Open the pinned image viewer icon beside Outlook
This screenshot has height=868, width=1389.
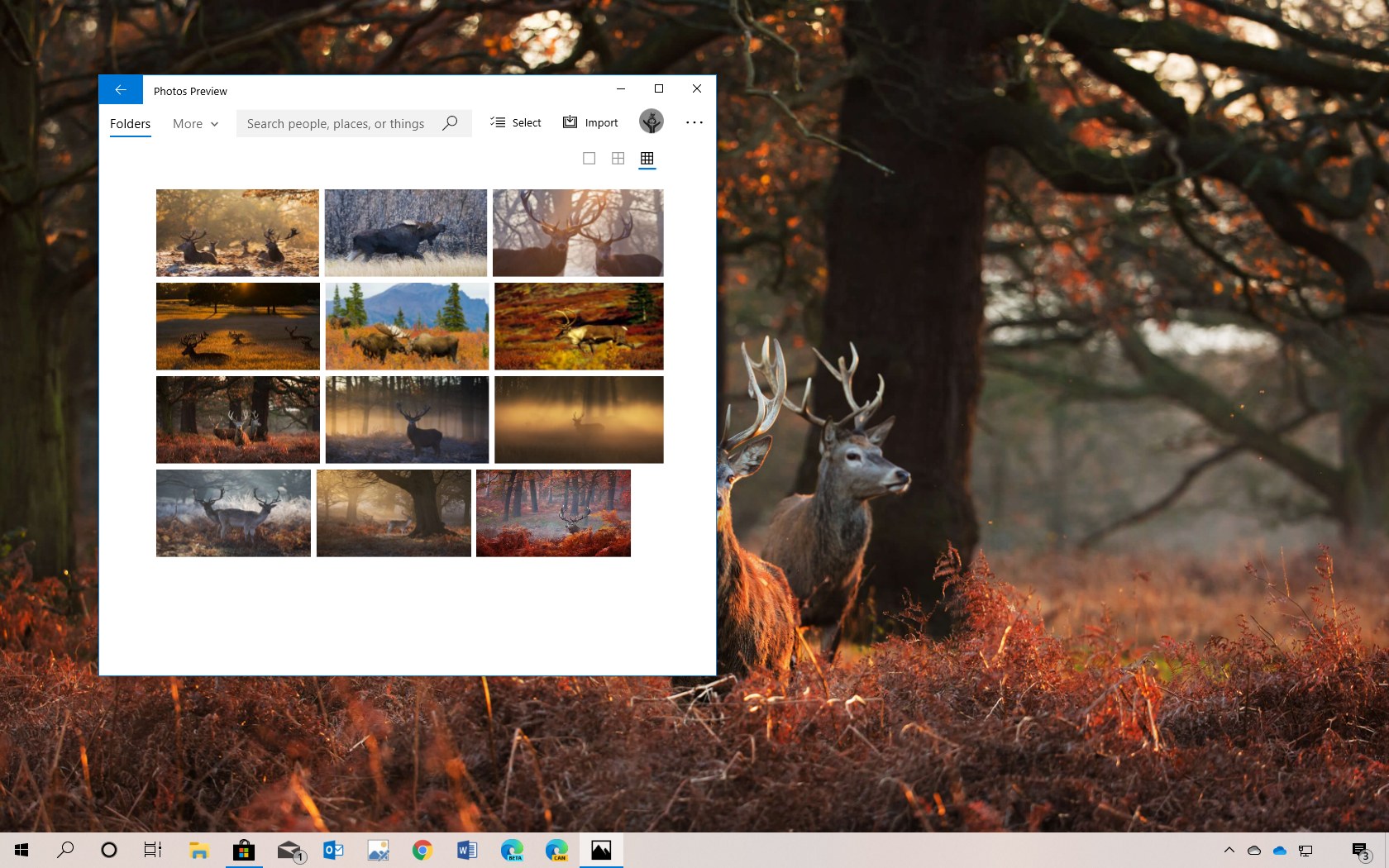(x=378, y=850)
